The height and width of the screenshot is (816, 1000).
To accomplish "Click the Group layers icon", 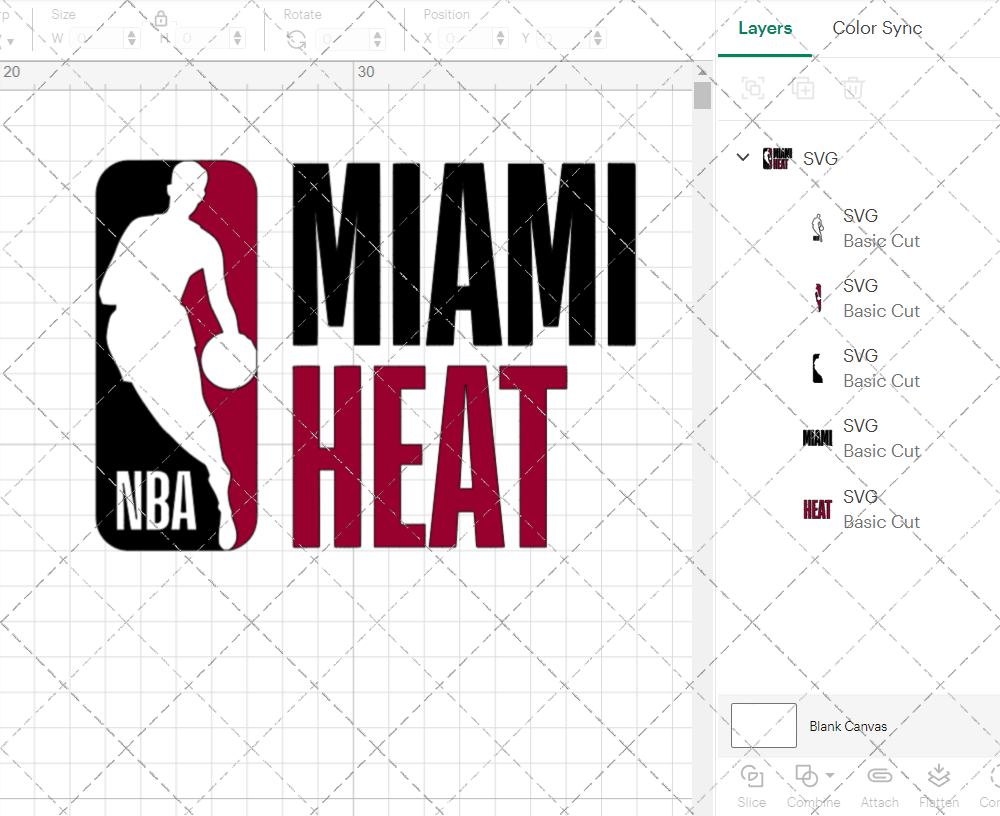I will (x=753, y=88).
